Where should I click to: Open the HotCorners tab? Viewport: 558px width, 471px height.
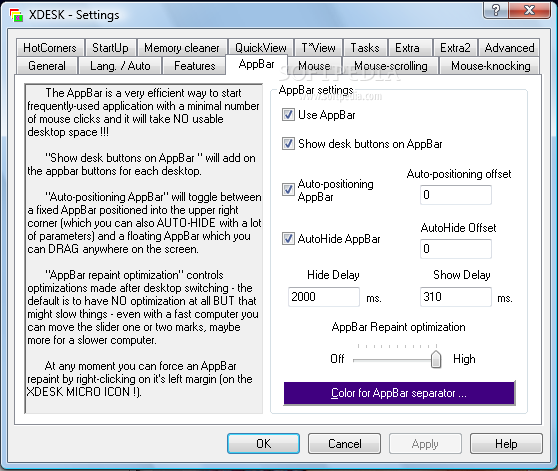coord(50,48)
